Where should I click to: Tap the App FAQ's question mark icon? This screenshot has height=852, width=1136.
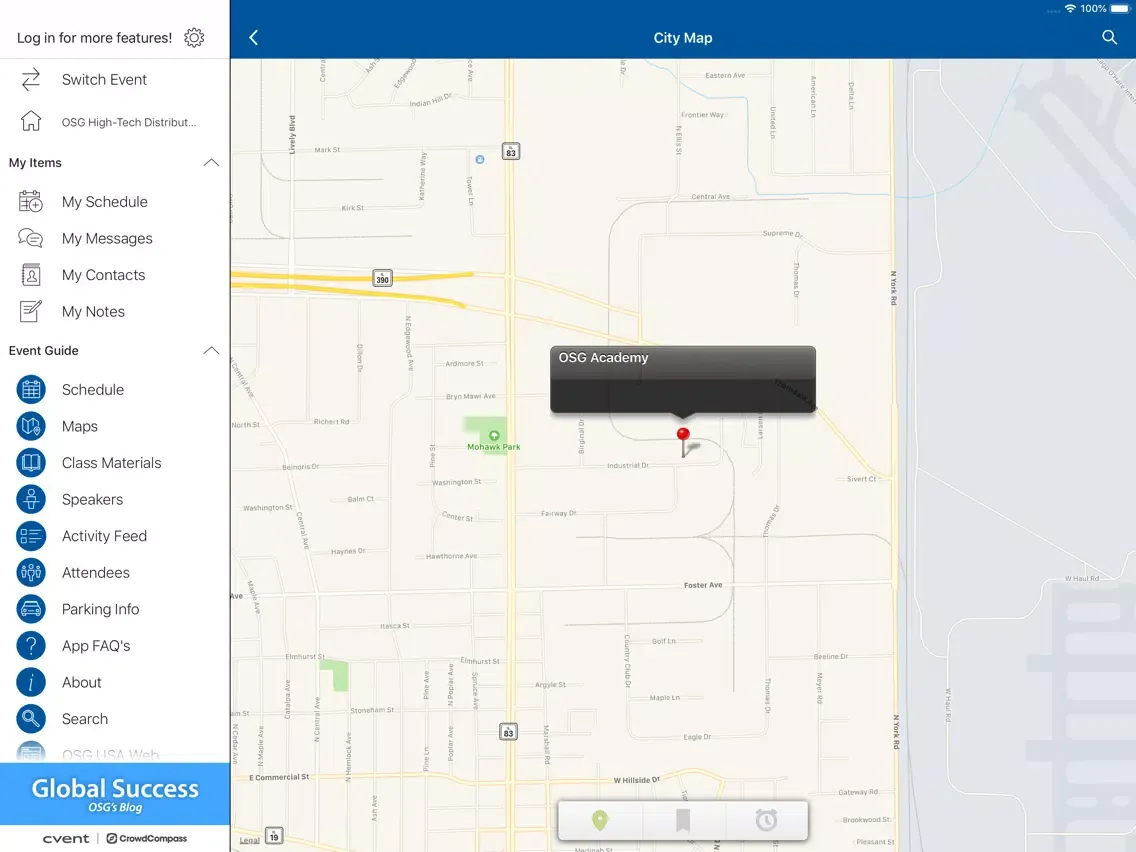pyautogui.click(x=30, y=646)
